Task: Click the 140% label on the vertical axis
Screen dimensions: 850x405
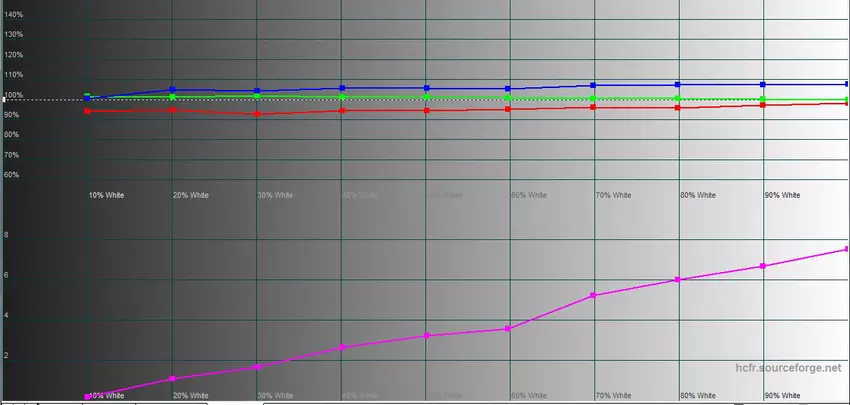Action: [14, 15]
